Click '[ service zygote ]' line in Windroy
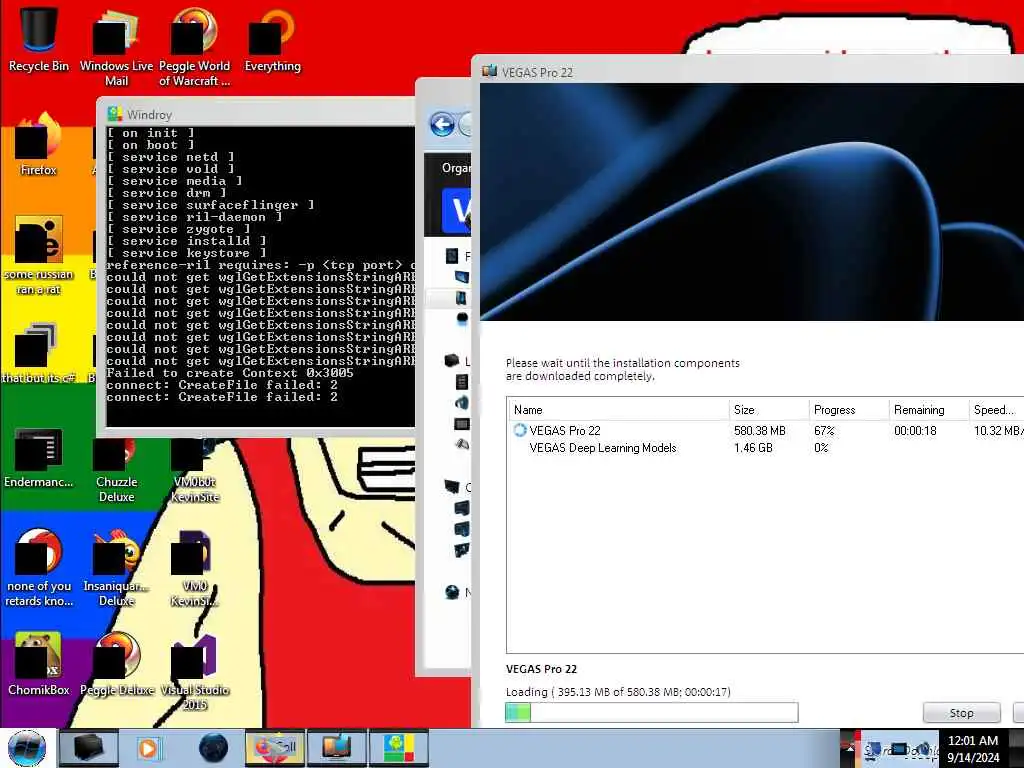 [x=178, y=229]
